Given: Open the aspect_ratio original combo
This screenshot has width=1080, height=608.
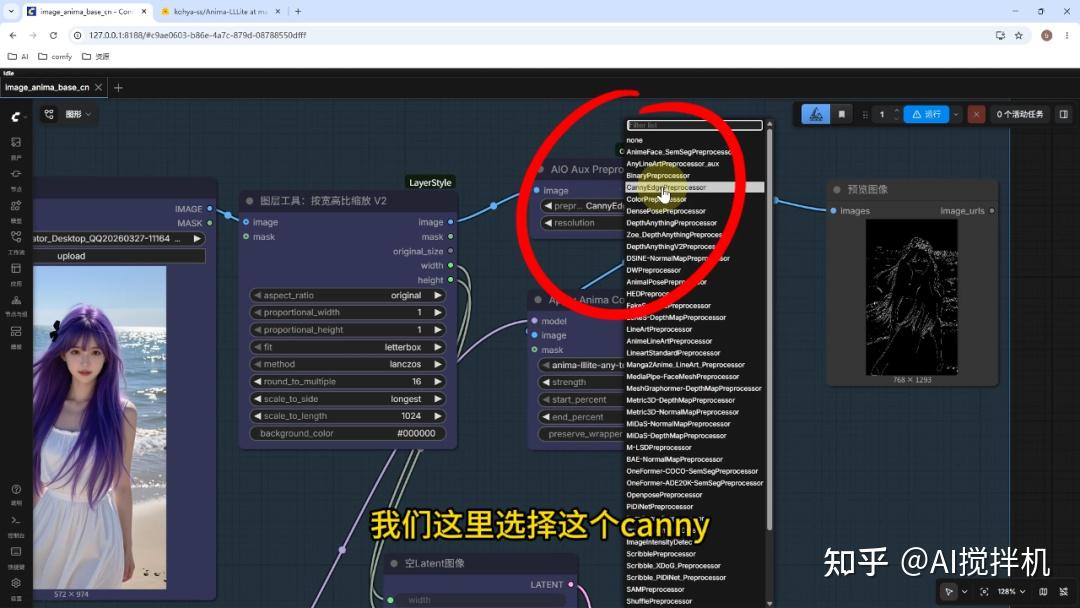Looking at the screenshot, I should click(347, 295).
